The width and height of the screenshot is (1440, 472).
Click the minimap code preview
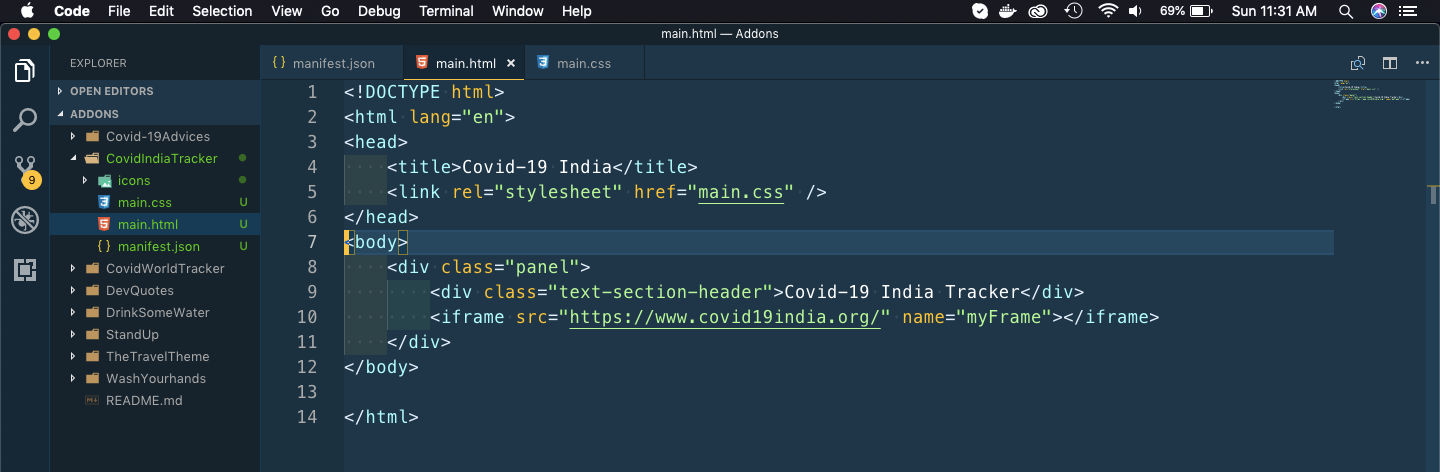click(1372, 93)
